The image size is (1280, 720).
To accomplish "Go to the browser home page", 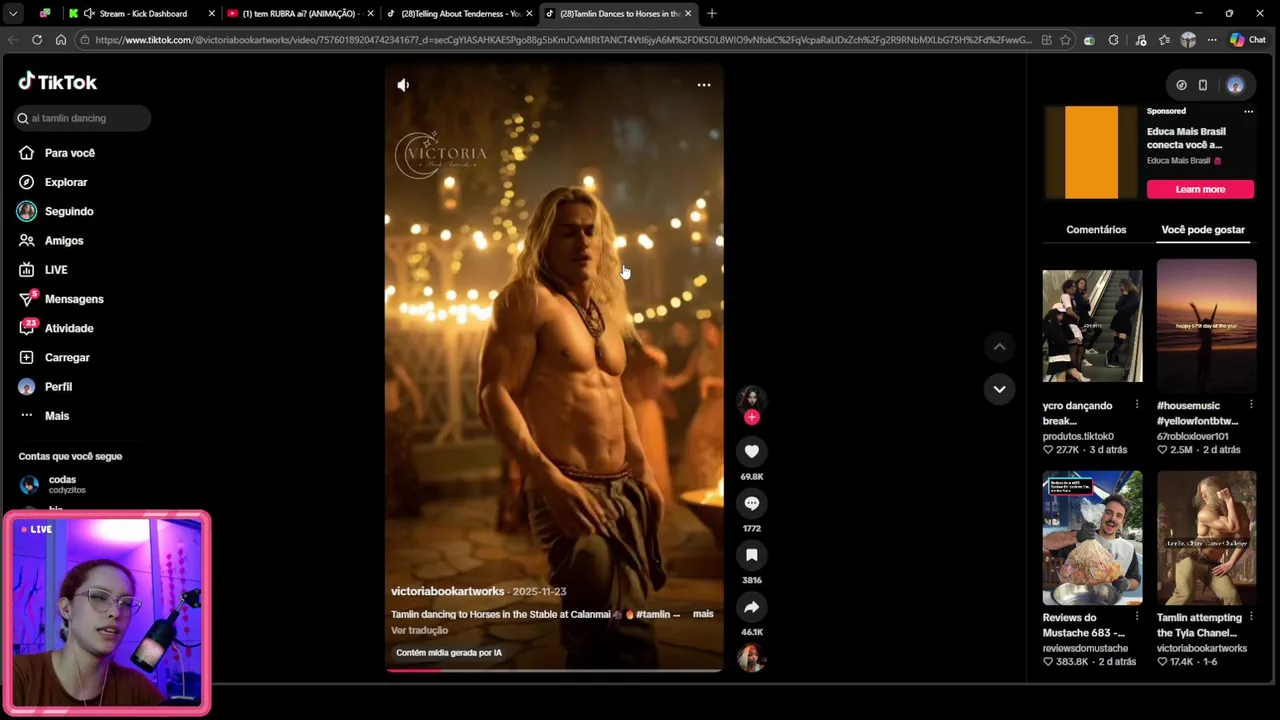I will coord(61,40).
